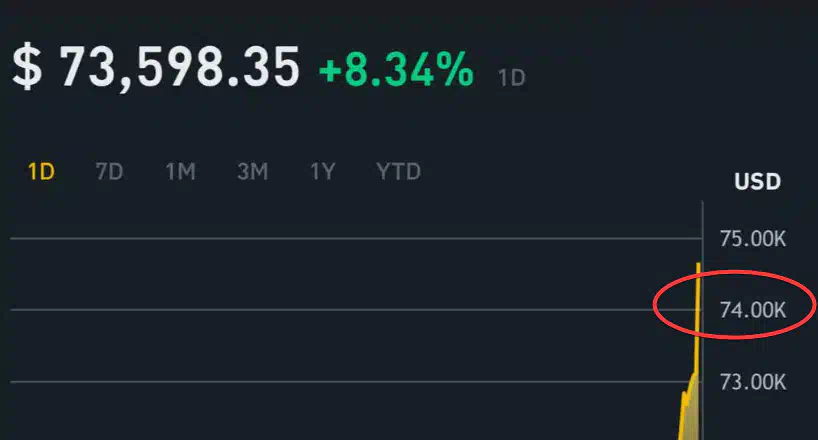The height and width of the screenshot is (440, 818).
Task: Click the vertical price axis line
Action: point(703,320)
